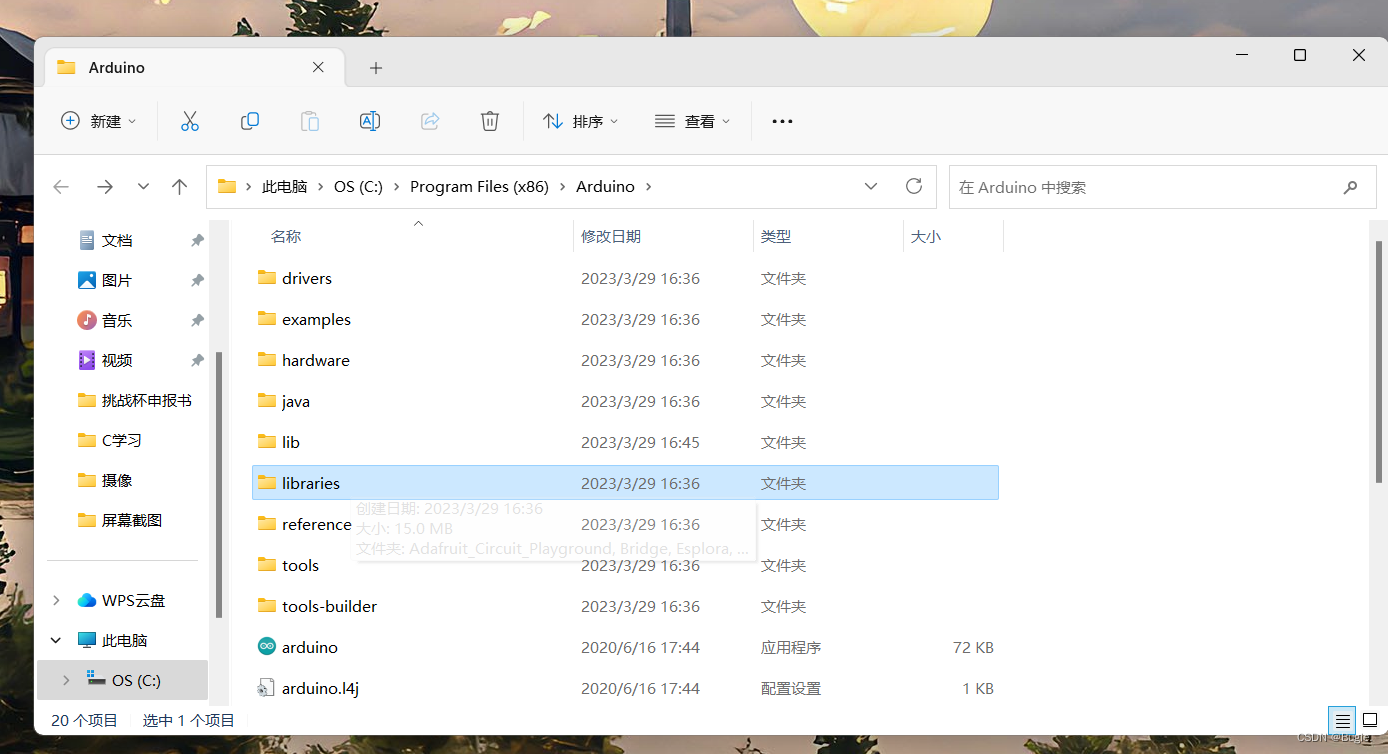Select the reference folder
Image resolution: width=1388 pixels, height=754 pixels.
[x=625, y=524]
